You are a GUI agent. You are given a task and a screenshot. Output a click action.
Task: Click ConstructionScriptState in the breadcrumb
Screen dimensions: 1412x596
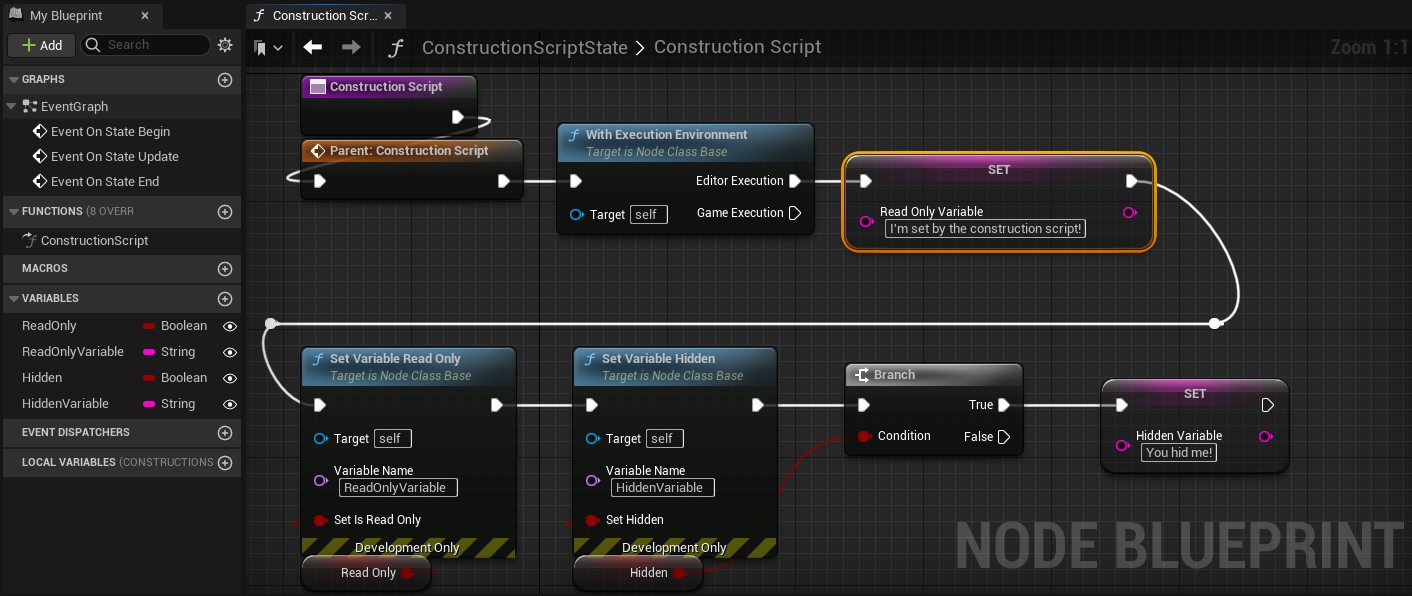pos(524,48)
